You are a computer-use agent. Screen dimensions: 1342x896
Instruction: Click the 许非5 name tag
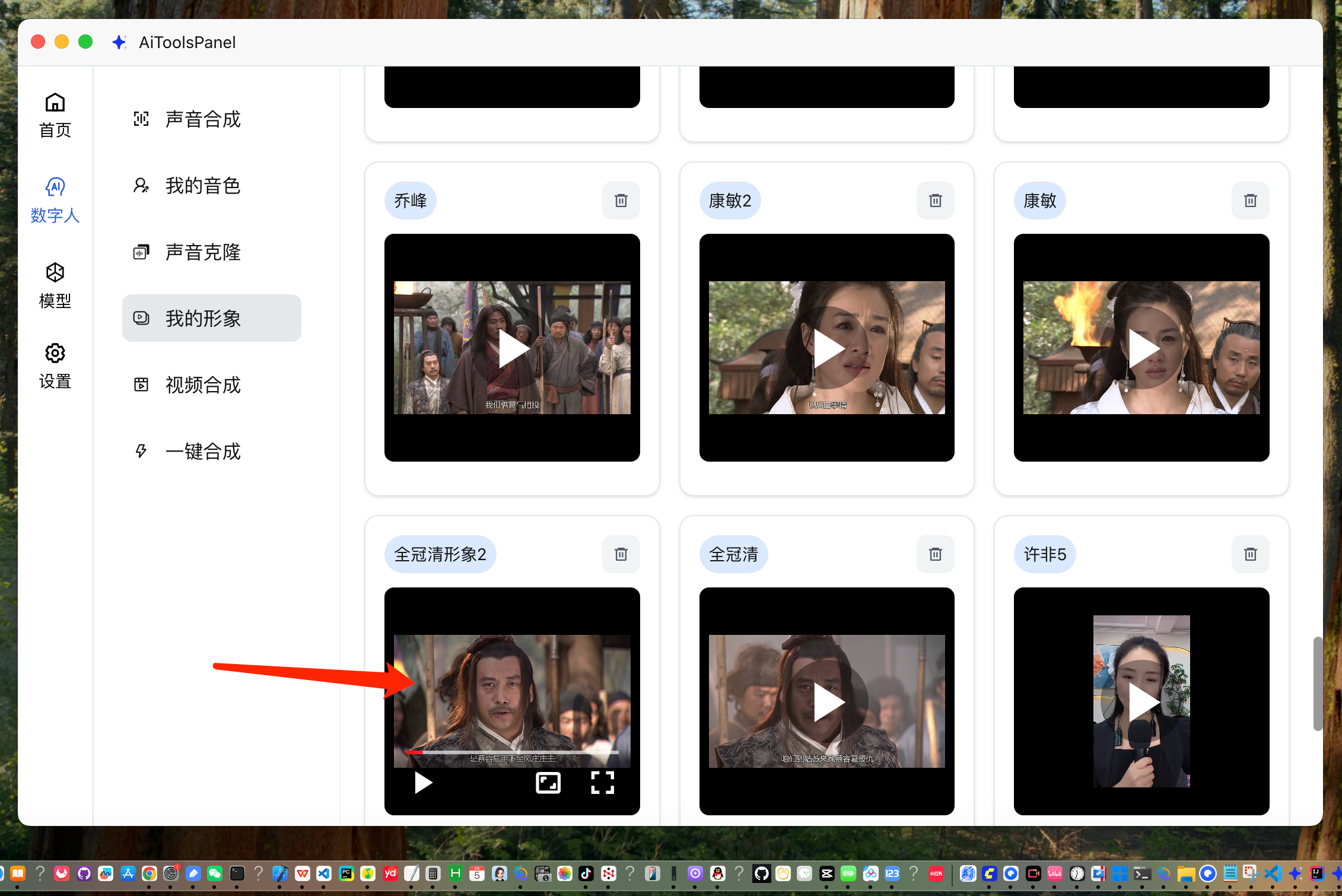coord(1045,554)
